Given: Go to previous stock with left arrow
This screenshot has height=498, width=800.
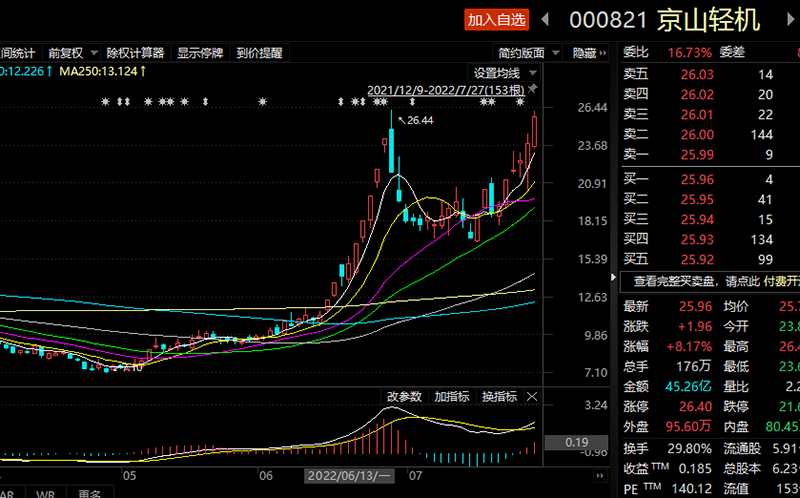Looking at the screenshot, I should coord(545,19).
